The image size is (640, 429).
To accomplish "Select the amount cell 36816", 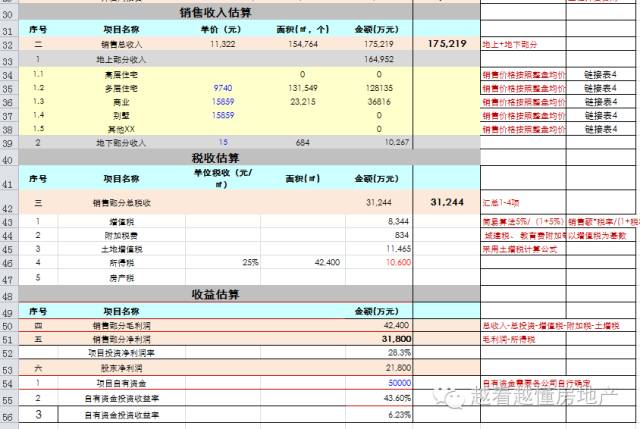I will pos(379,102).
